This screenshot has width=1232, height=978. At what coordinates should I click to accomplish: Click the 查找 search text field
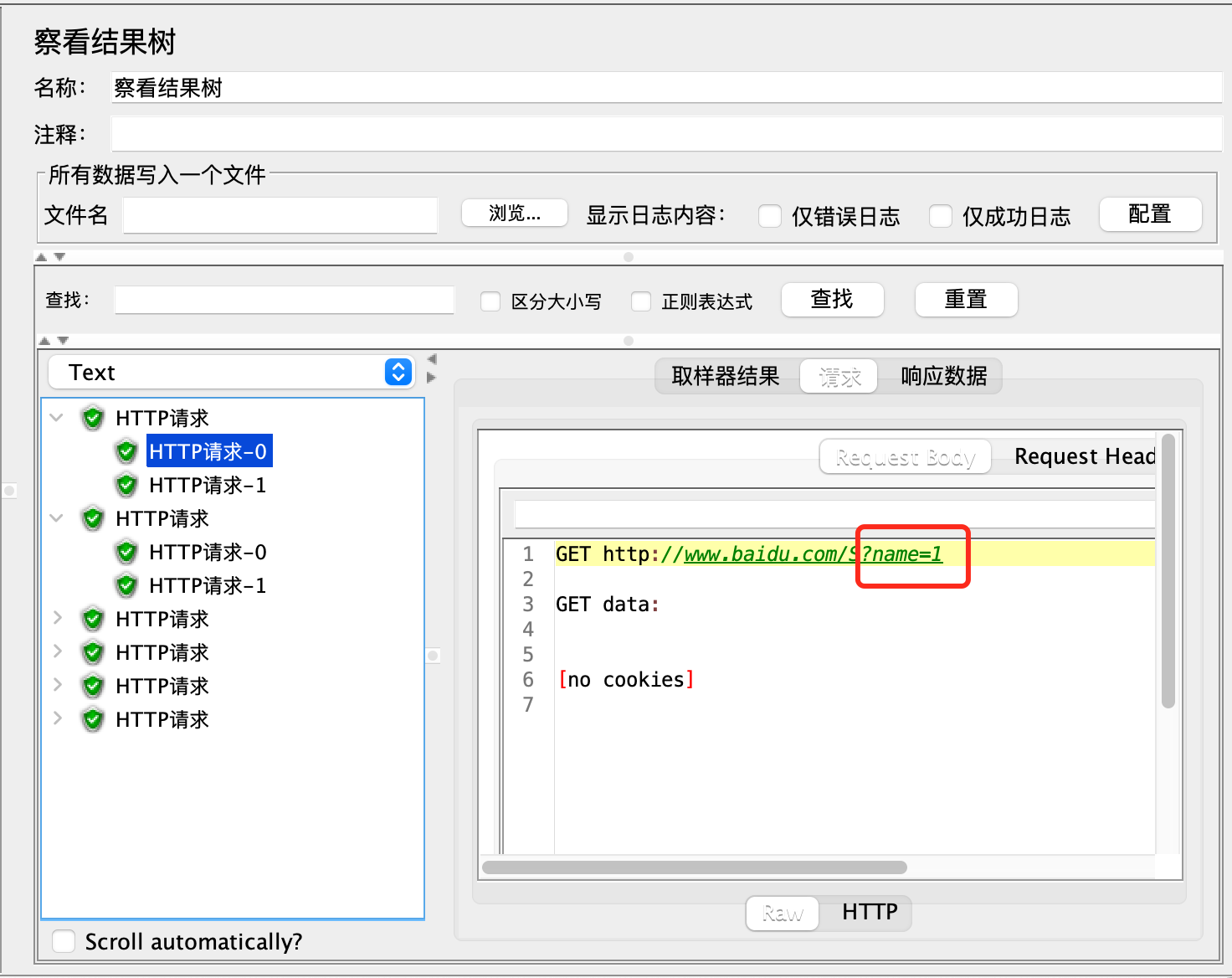pos(284,300)
